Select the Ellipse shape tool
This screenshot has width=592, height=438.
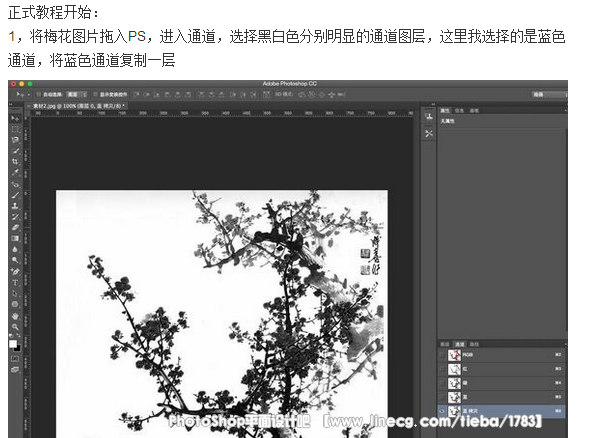pos(15,304)
